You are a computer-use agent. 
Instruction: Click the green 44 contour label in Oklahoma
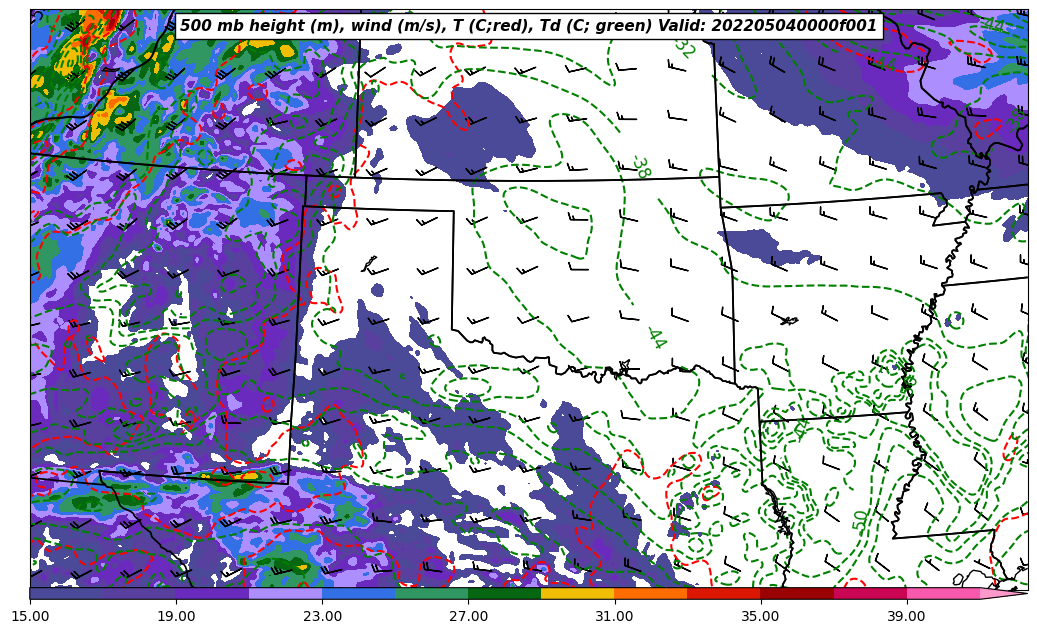click(x=657, y=338)
